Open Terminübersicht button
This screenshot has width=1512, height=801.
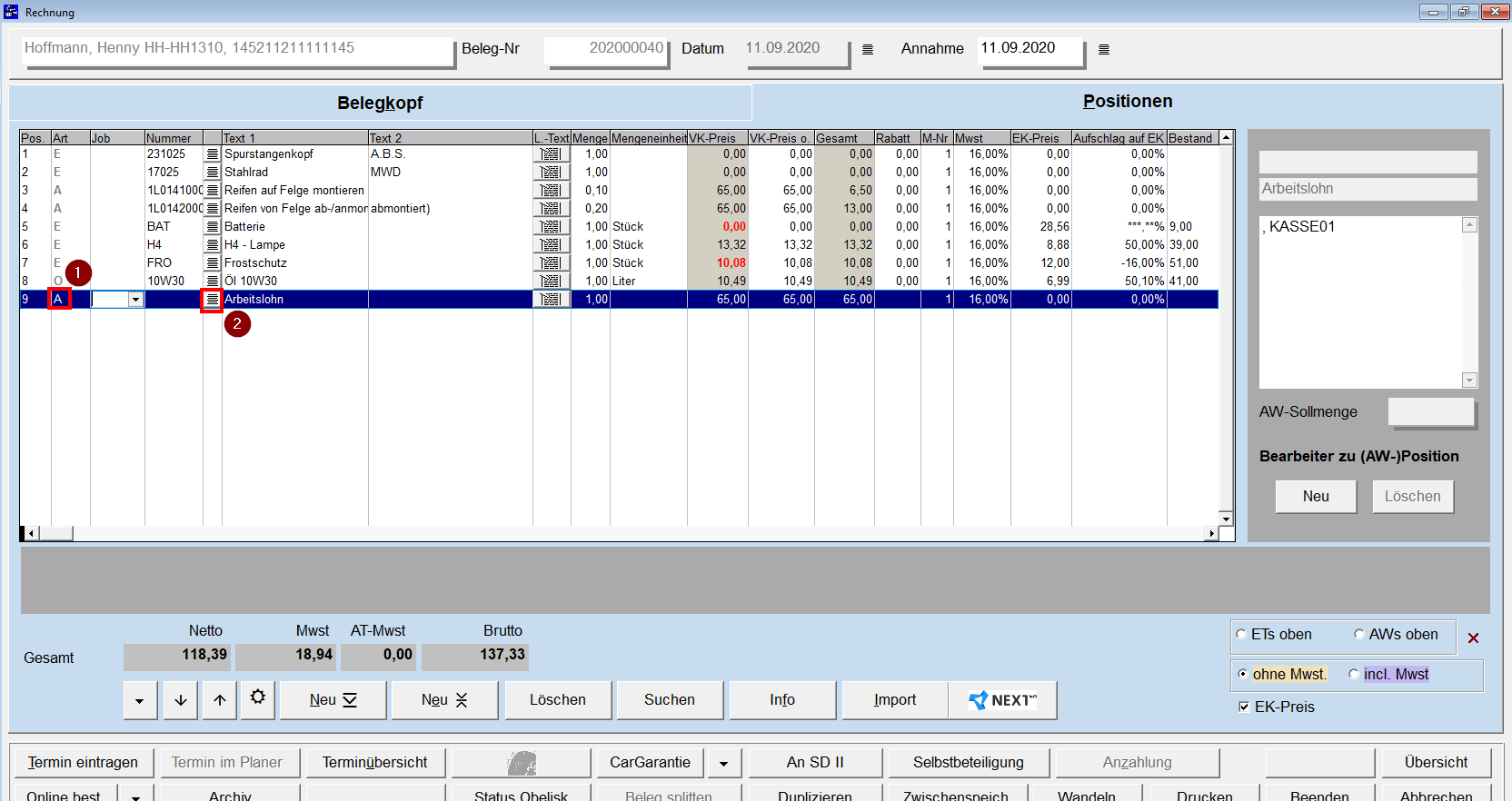pyautogui.click(x=374, y=763)
